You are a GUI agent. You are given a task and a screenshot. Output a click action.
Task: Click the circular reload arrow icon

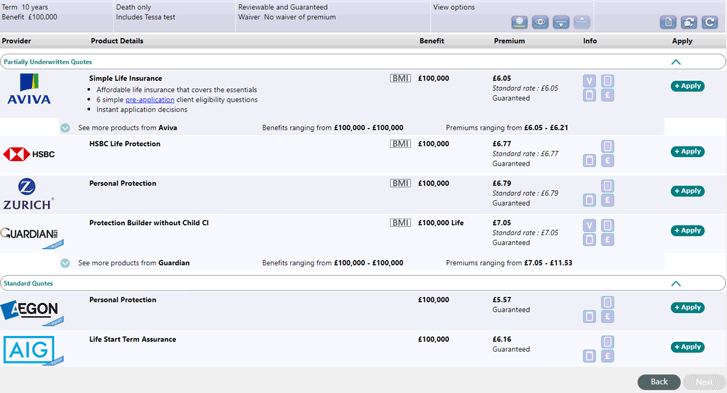point(710,22)
